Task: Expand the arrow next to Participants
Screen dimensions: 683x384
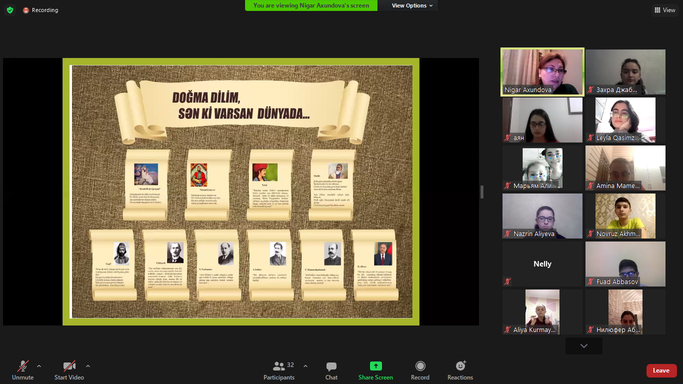Action: [x=305, y=366]
